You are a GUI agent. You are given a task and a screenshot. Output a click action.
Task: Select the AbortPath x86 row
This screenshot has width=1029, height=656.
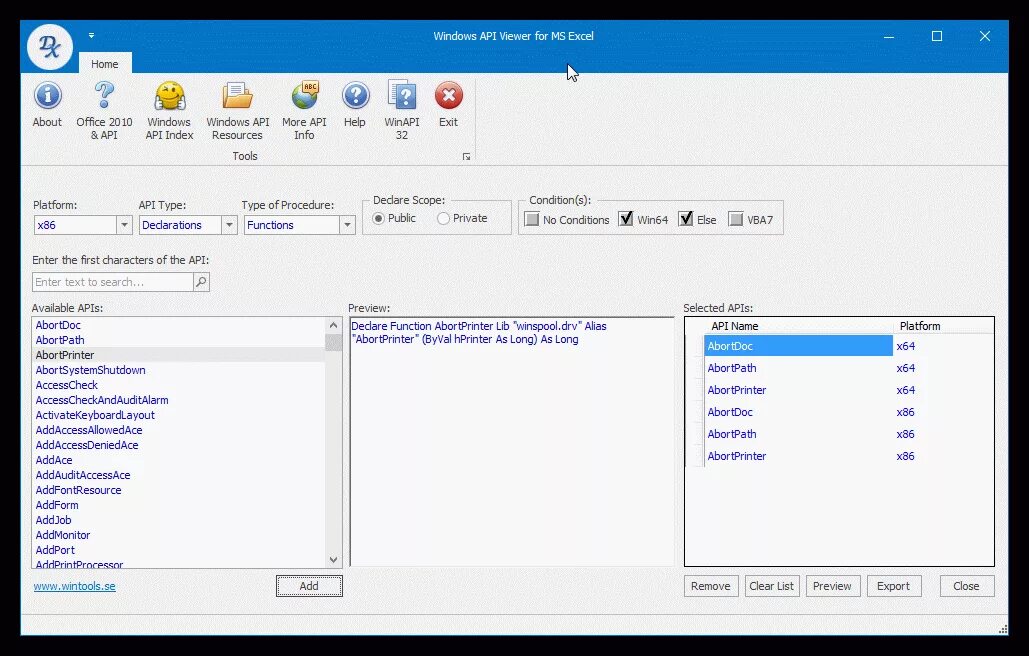pos(849,434)
